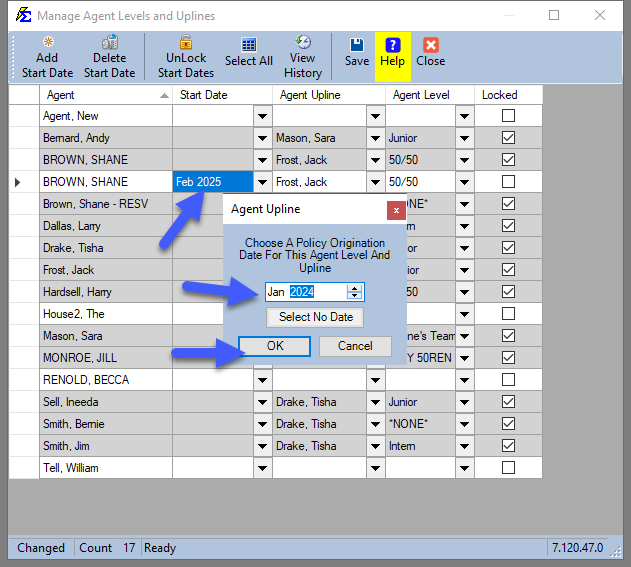Open Start Date dropdown for Smith, Bernie
Viewport: 631px width, 567px height.
click(263, 424)
